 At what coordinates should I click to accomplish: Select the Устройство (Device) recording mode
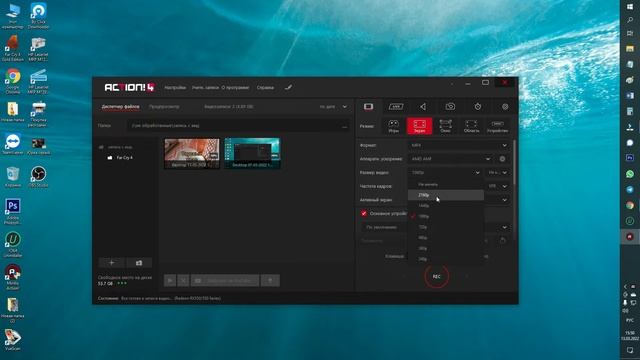(497, 126)
